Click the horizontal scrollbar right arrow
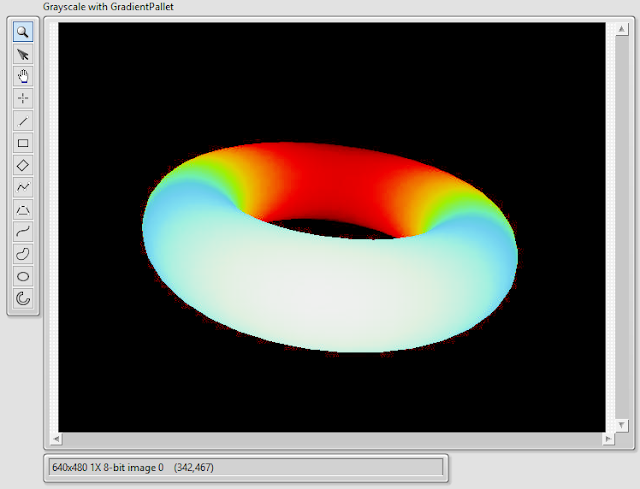This screenshot has height=489, width=640. pos(608,439)
